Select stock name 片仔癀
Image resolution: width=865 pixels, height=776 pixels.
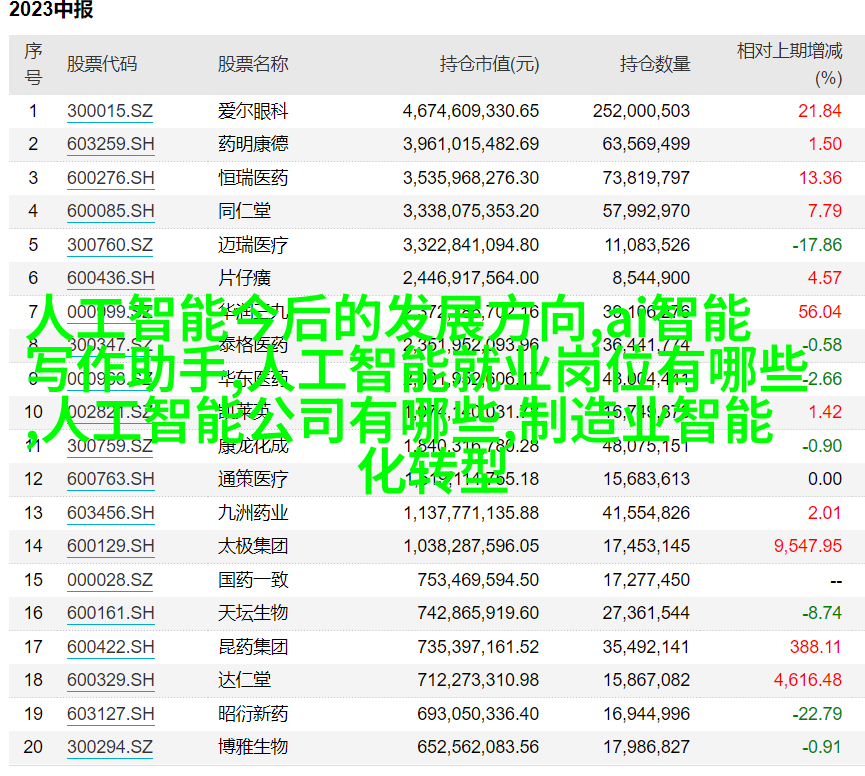point(244,278)
